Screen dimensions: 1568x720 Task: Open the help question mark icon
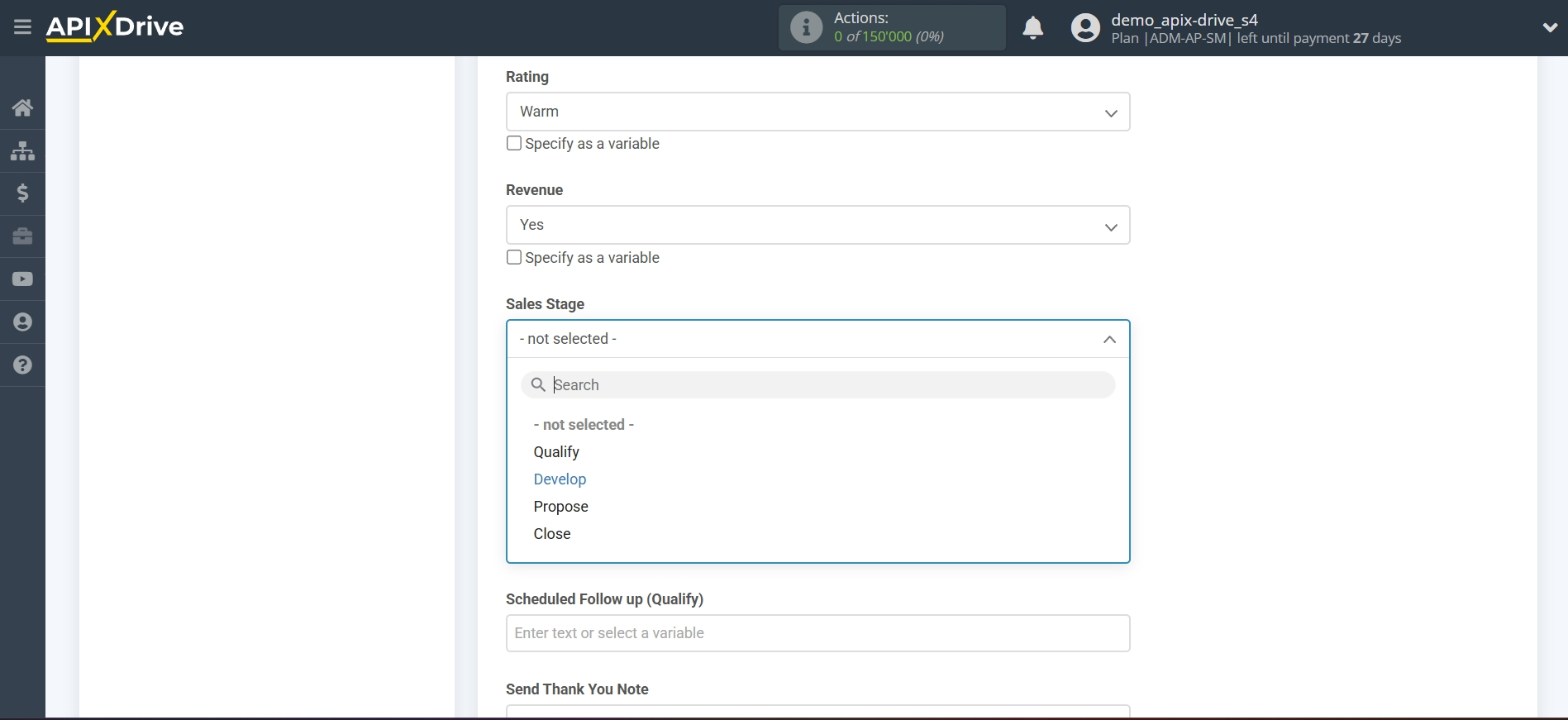click(x=22, y=365)
